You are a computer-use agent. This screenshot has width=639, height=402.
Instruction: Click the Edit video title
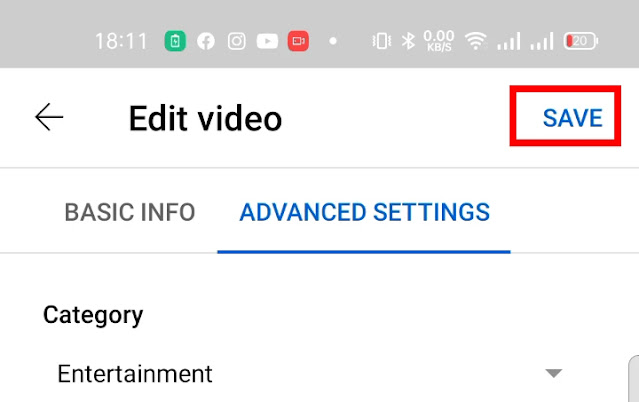coord(205,118)
